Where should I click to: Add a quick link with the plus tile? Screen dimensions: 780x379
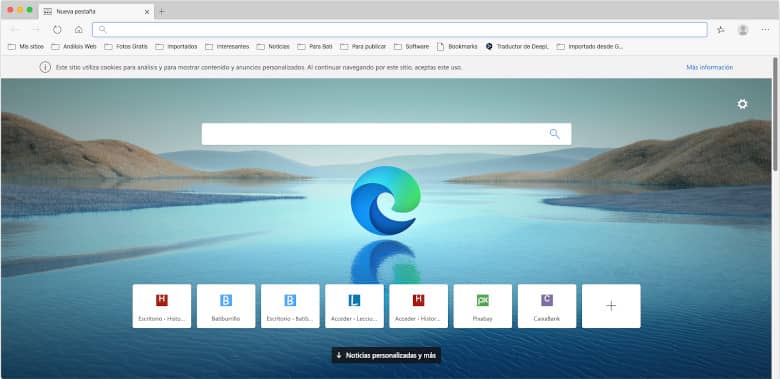[x=611, y=306]
